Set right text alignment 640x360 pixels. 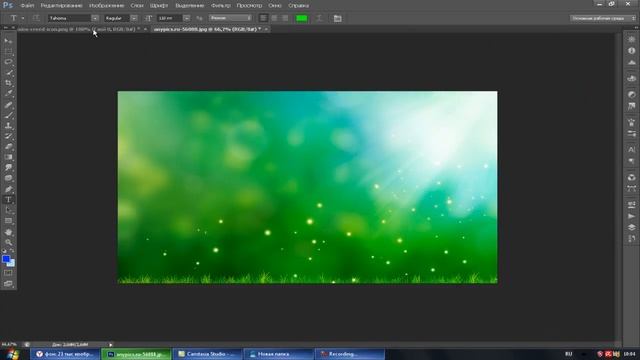point(285,18)
